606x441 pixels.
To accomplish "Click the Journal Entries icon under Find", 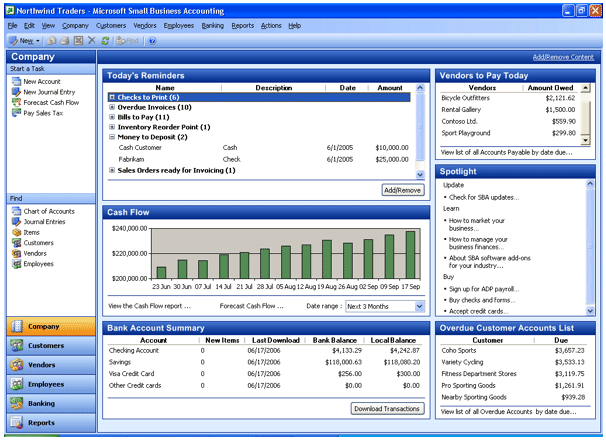I will tap(16, 221).
